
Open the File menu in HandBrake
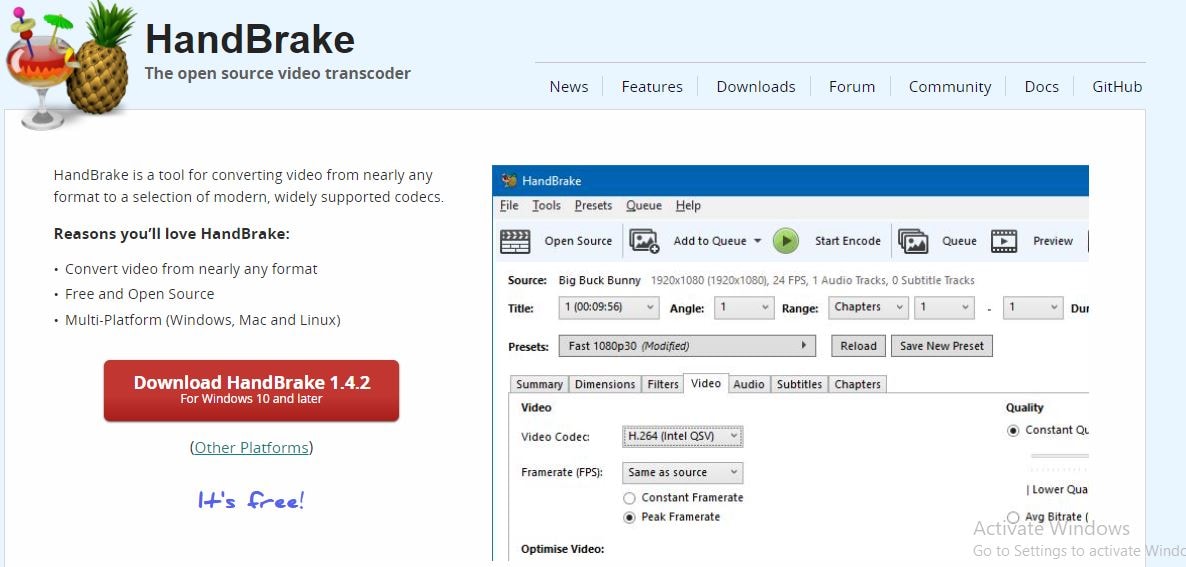pos(509,206)
